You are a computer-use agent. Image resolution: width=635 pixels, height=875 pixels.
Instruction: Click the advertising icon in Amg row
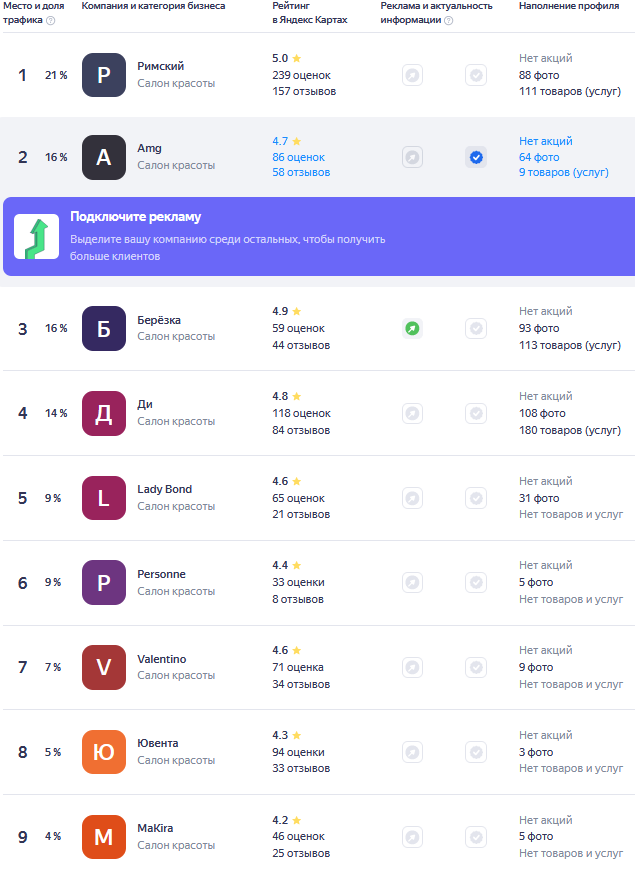click(x=412, y=157)
